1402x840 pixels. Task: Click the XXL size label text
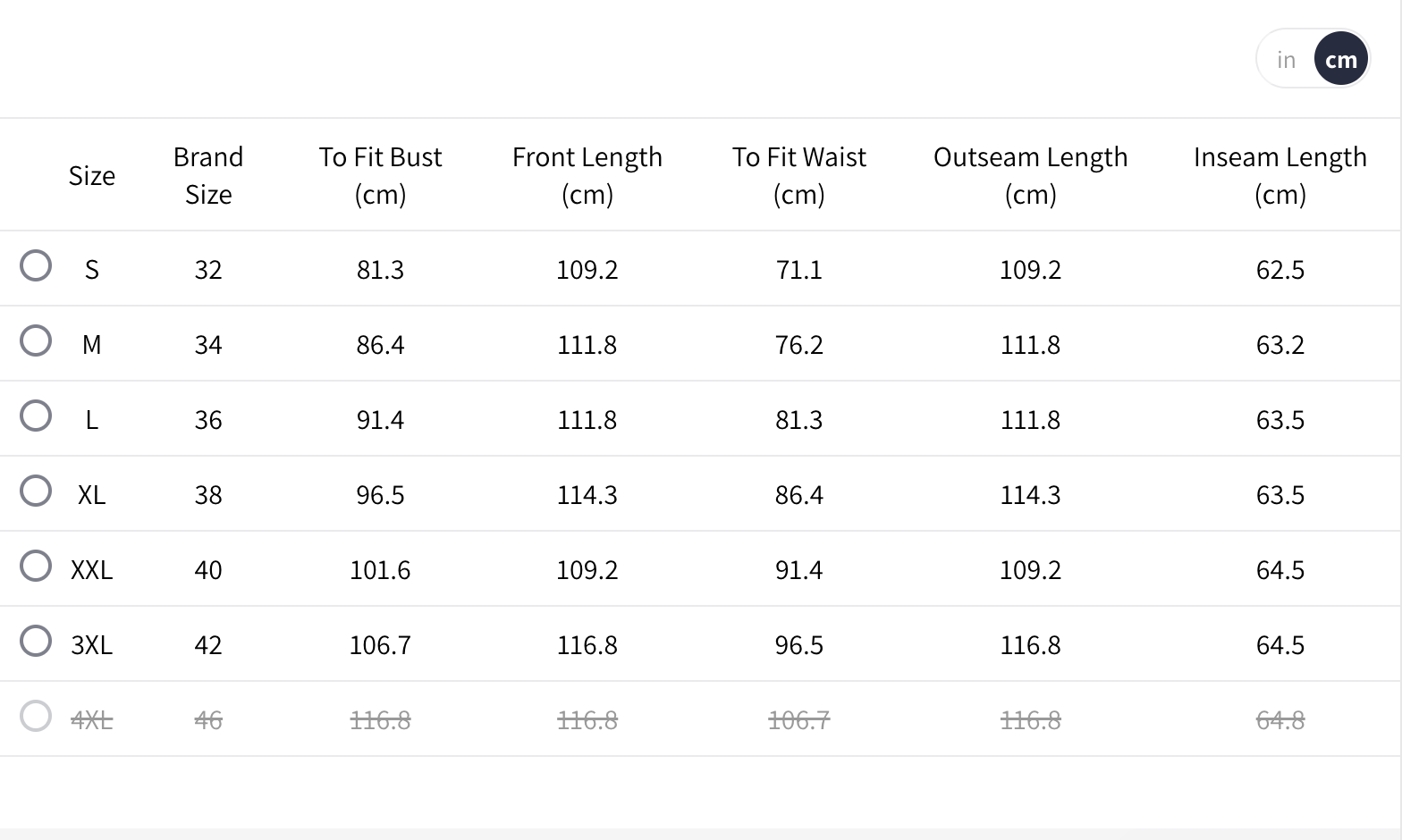pos(91,570)
